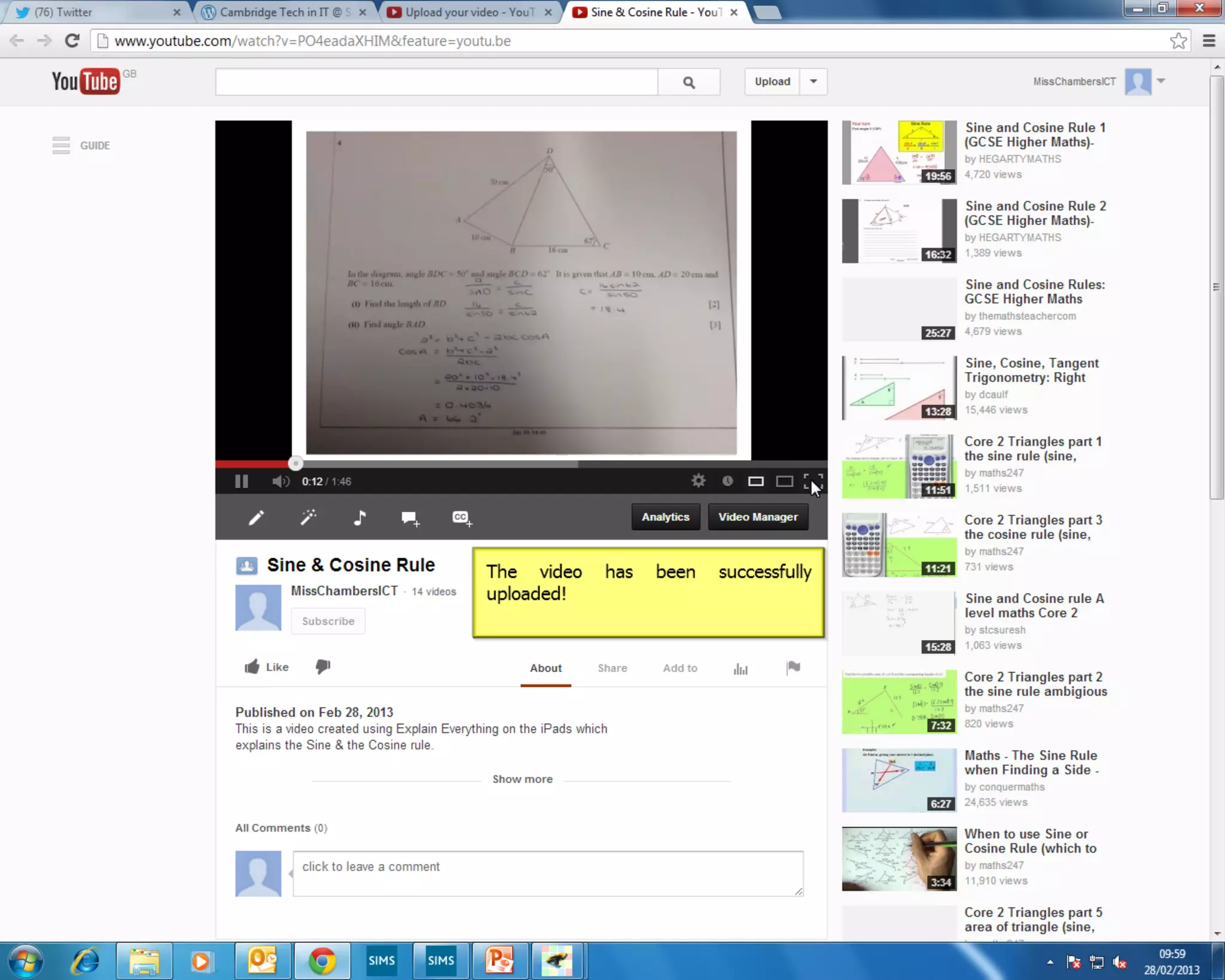Screen dimensions: 1225x980
Task: Report the video with the flag icon
Action: [793, 668]
